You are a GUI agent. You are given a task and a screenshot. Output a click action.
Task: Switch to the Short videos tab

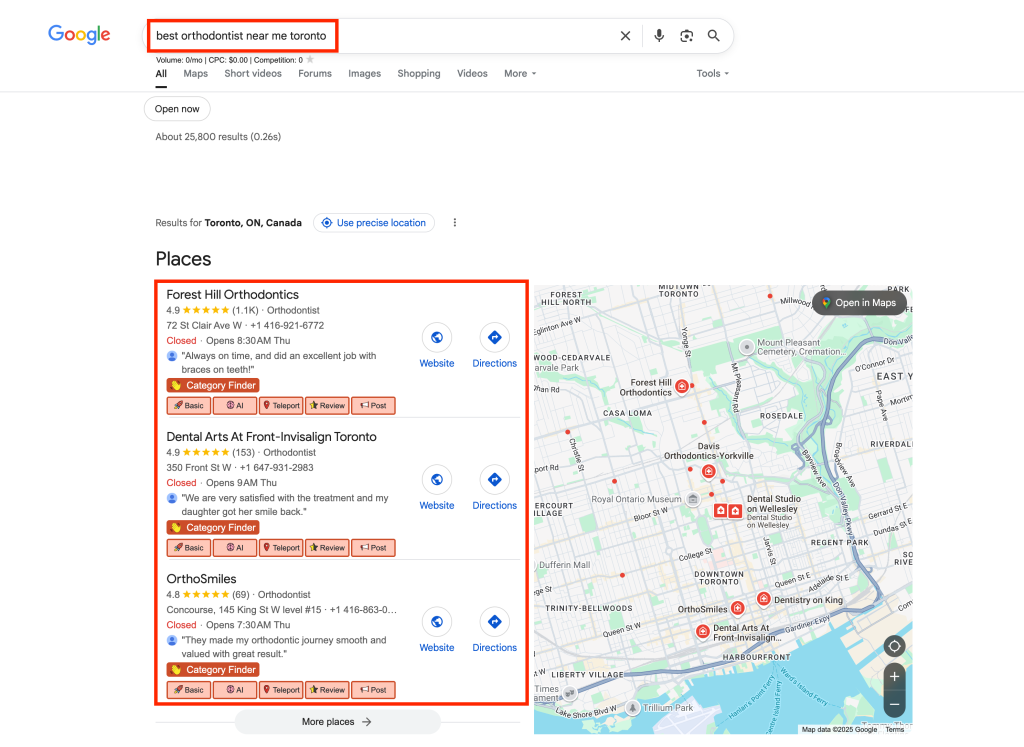[x=253, y=74]
